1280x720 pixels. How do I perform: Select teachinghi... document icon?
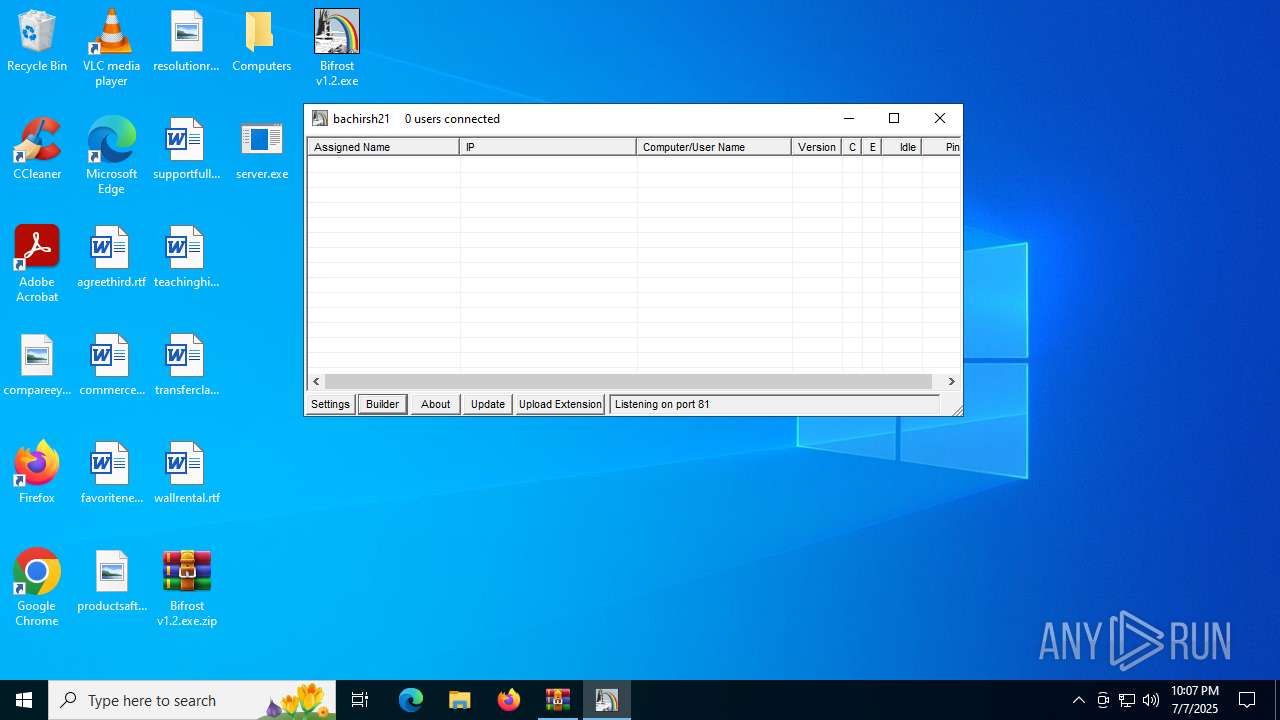pyautogui.click(x=186, y=258)
